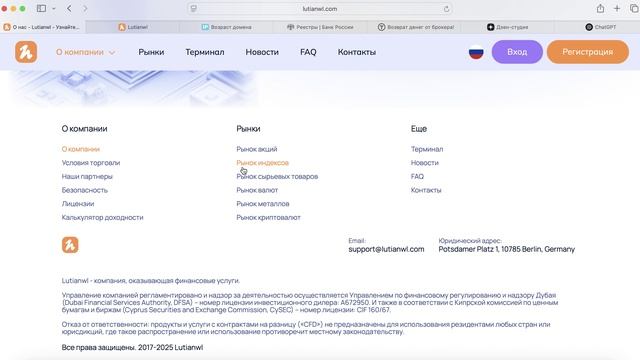
Task: Open the sidebar options dropdown arrow
Action: tap(54, 9)
